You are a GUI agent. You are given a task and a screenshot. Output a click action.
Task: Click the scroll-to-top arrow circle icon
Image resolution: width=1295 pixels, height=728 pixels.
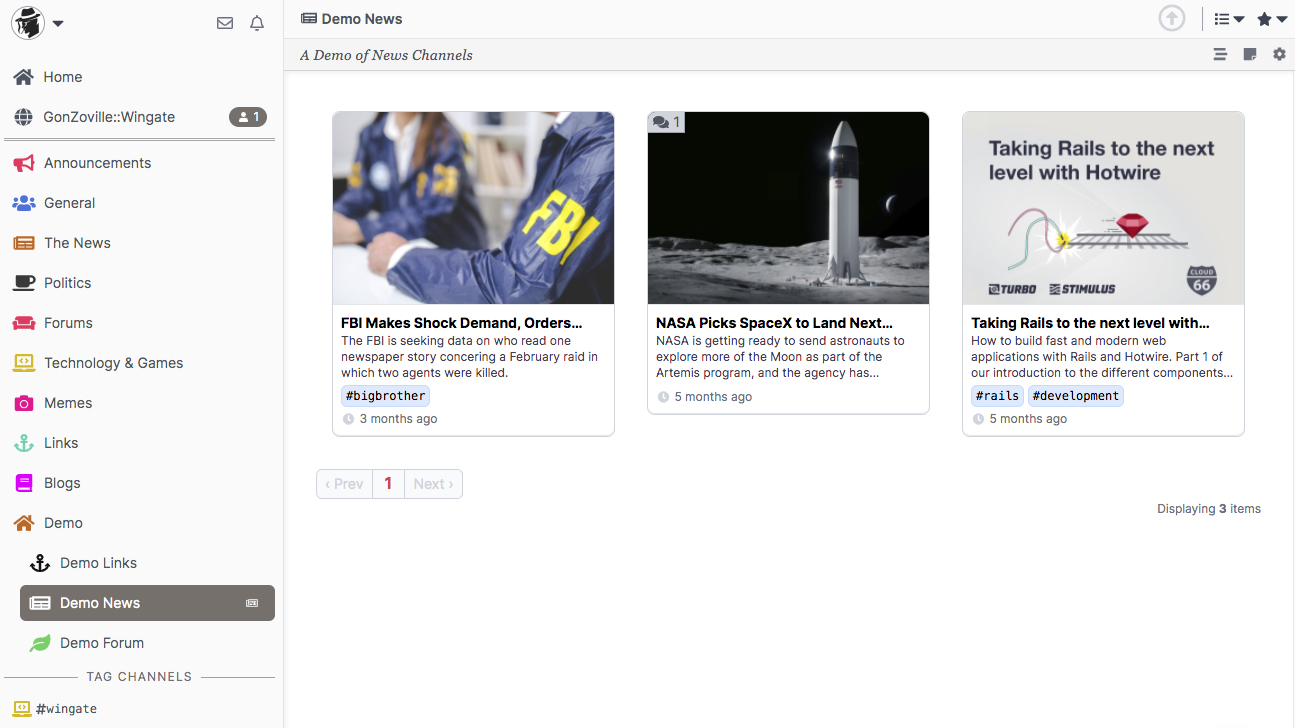coord(1171,19)
